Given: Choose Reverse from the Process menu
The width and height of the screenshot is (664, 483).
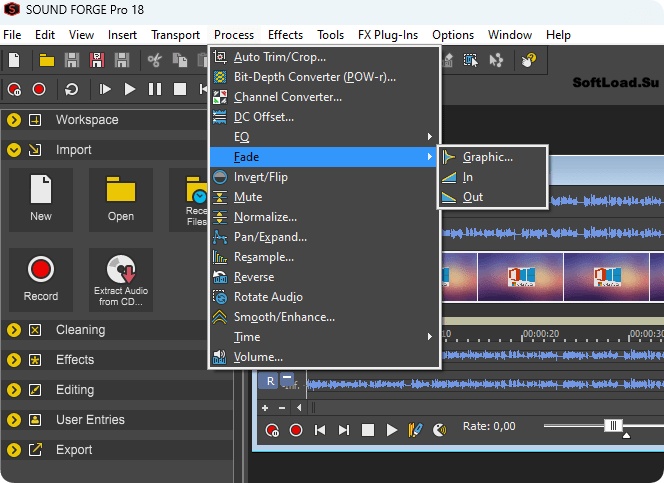Looking at the screenshot, I should tap(324, 277).
